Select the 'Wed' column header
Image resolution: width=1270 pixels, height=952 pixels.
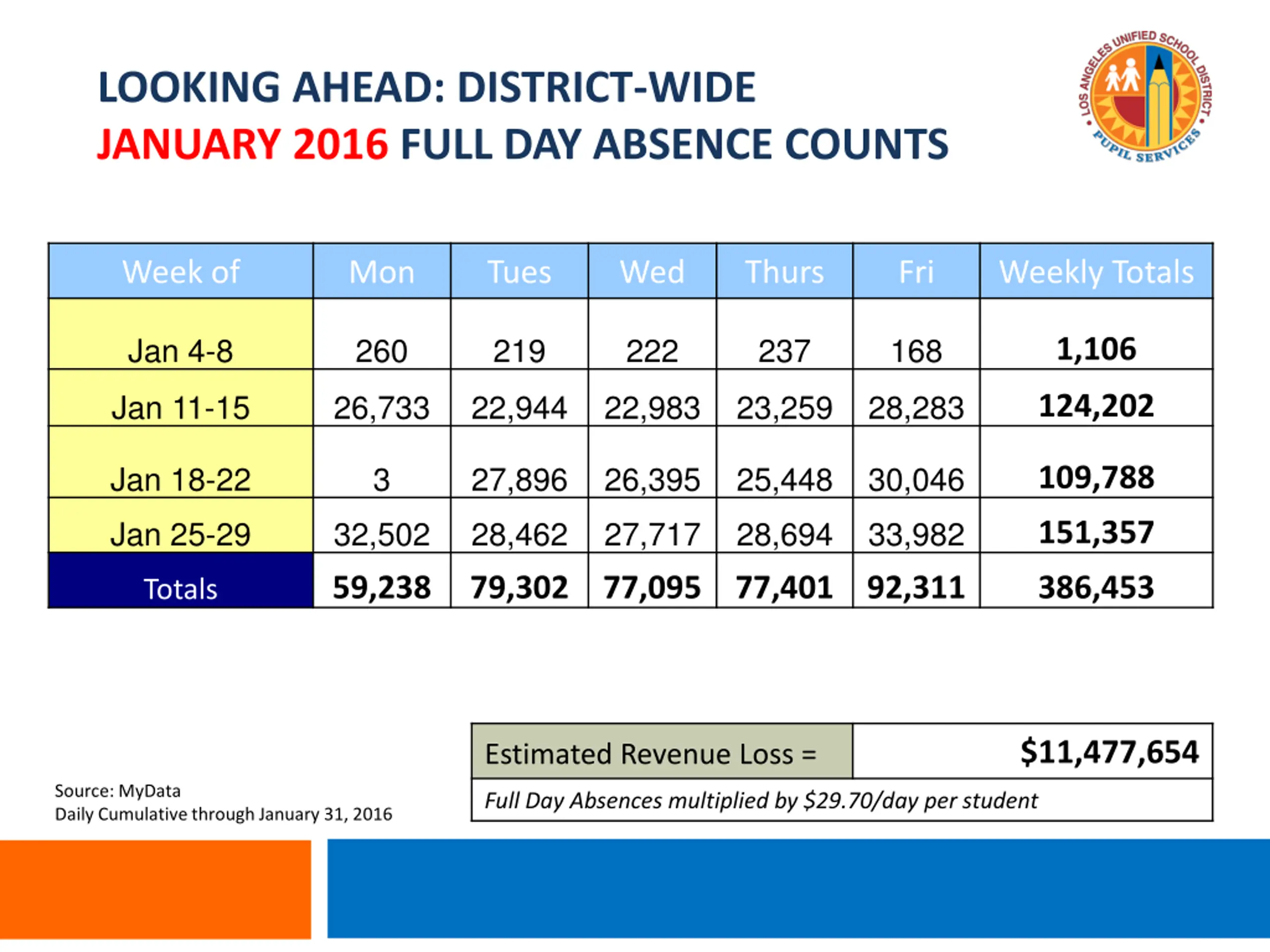(652, 271)
